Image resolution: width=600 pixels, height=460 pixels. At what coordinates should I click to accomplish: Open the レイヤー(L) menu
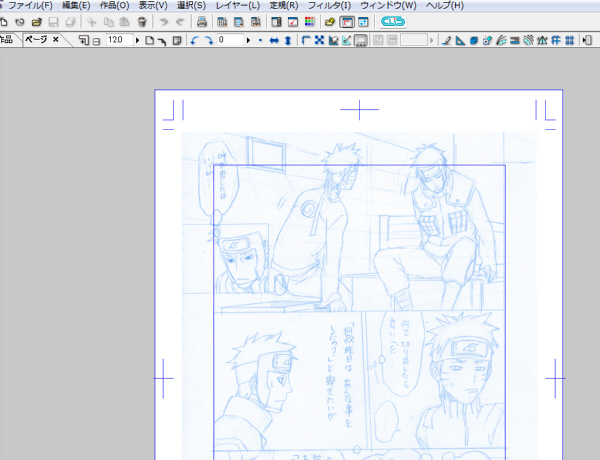point(238,6)
